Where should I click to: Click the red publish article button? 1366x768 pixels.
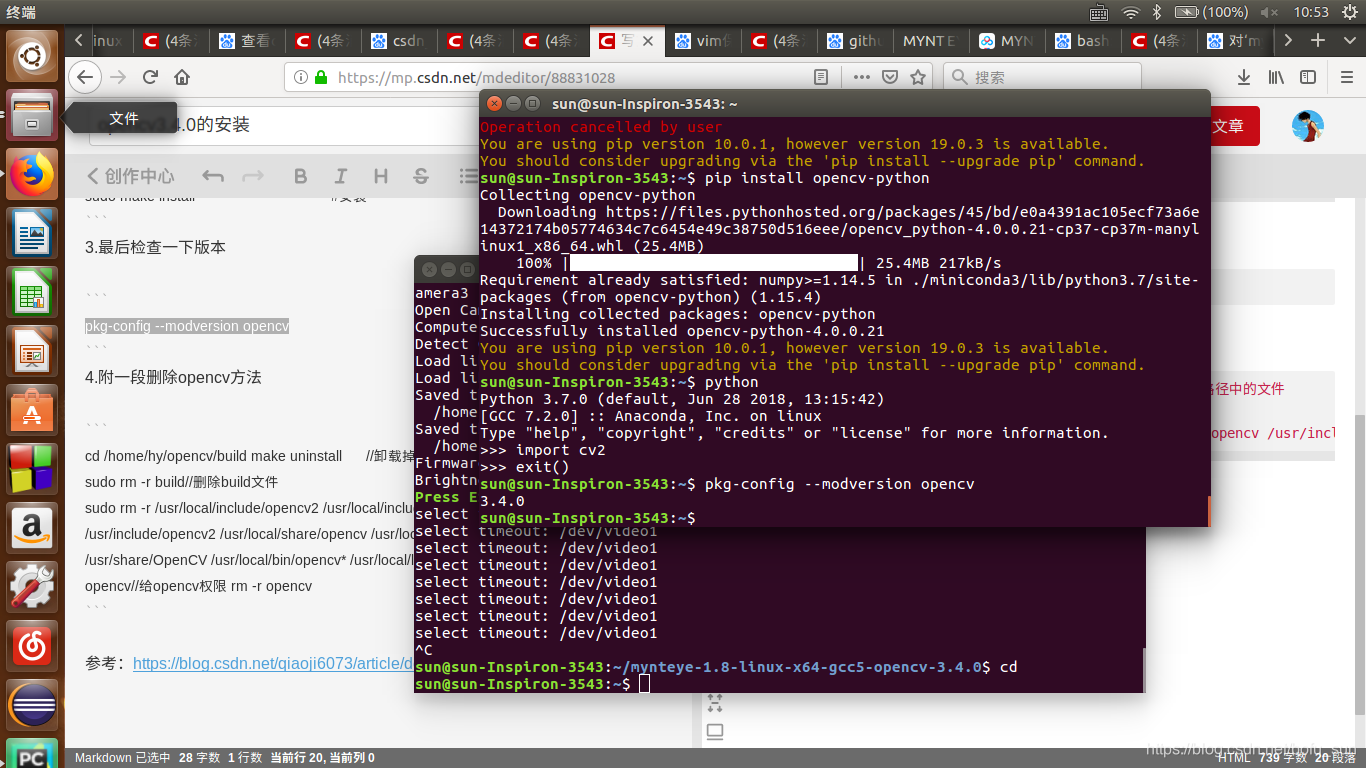[1234, 126]
